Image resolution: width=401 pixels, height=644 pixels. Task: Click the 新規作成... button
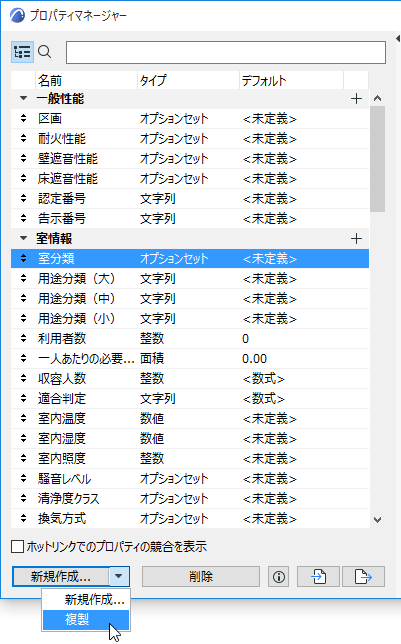click(x=61, y=577)
